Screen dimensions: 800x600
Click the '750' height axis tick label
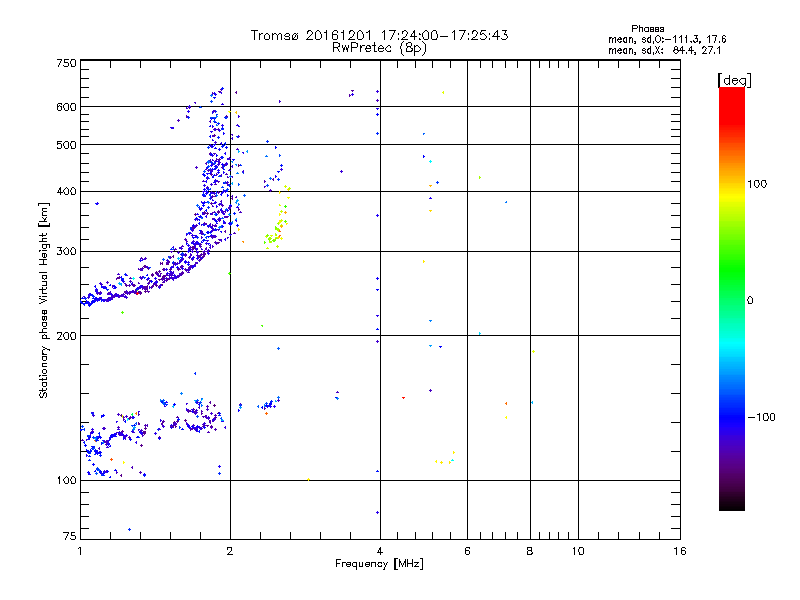(x=66, y=63)
